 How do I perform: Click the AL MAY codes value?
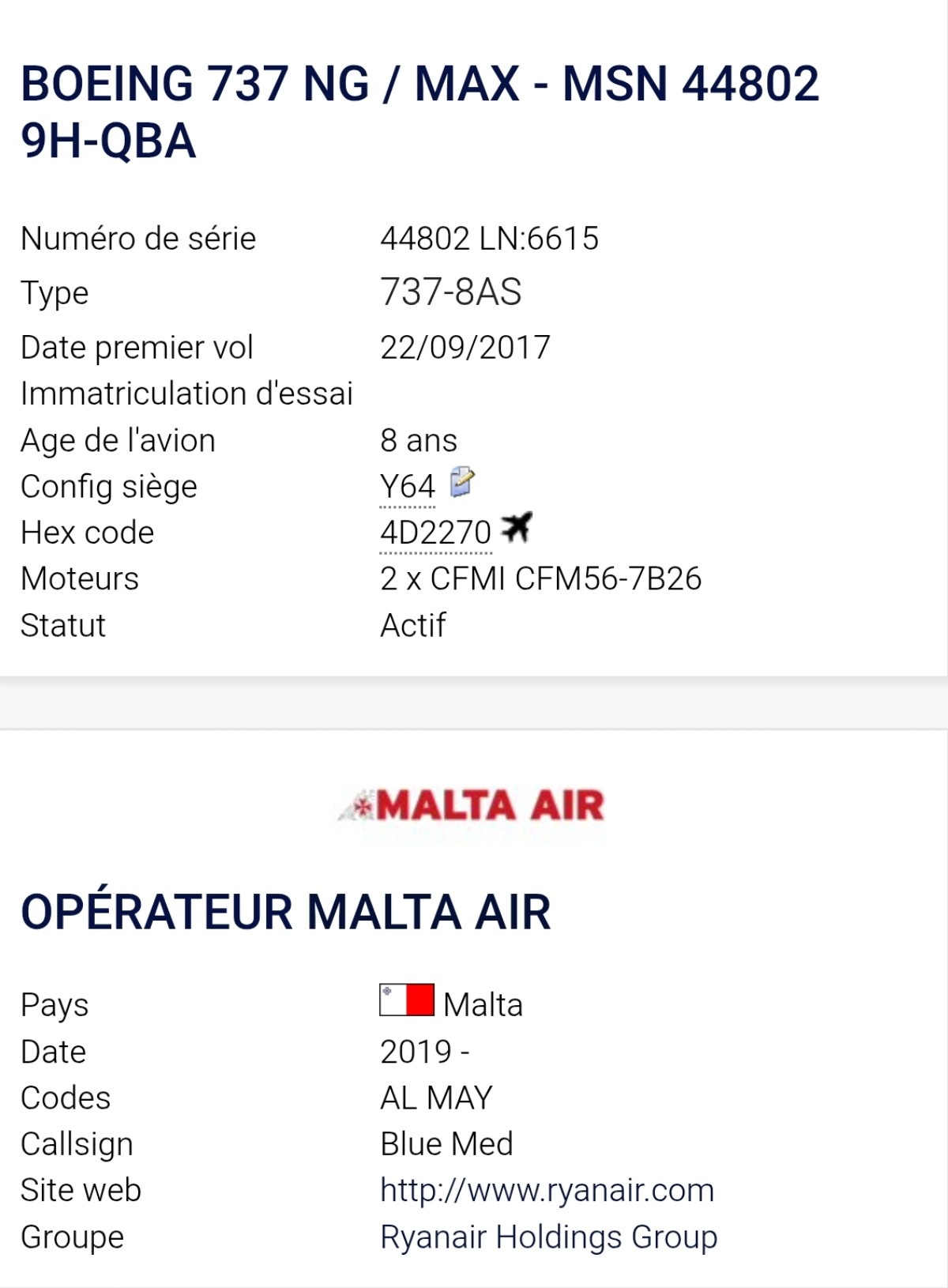(436, 1098)
